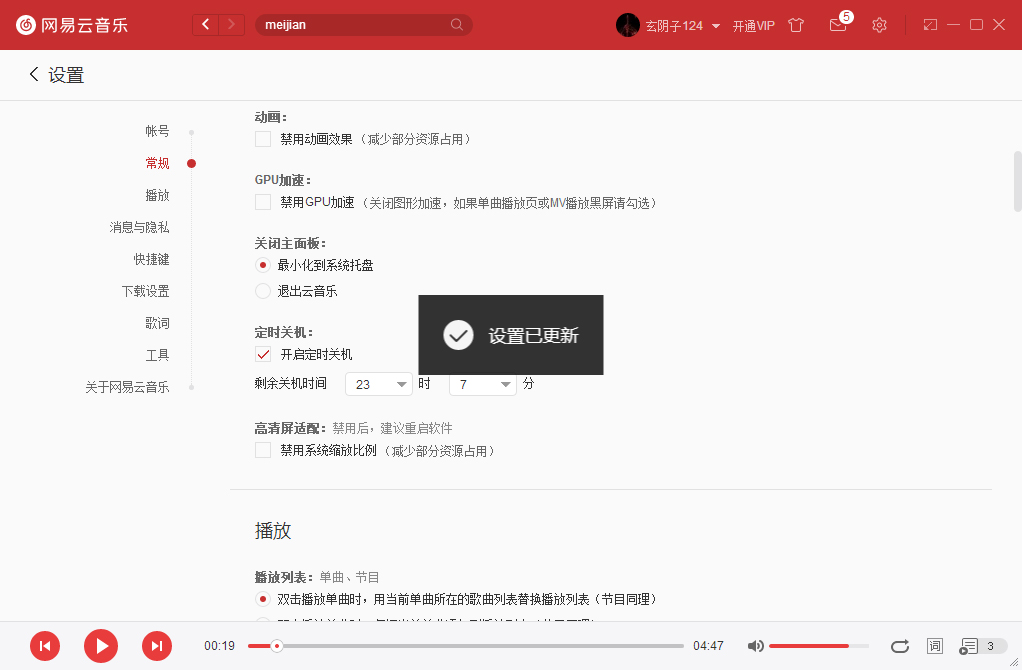Open the shutdown hour dropdown showing 23
The width and height of the screenshot is (1022, 670).
(378, 384)
